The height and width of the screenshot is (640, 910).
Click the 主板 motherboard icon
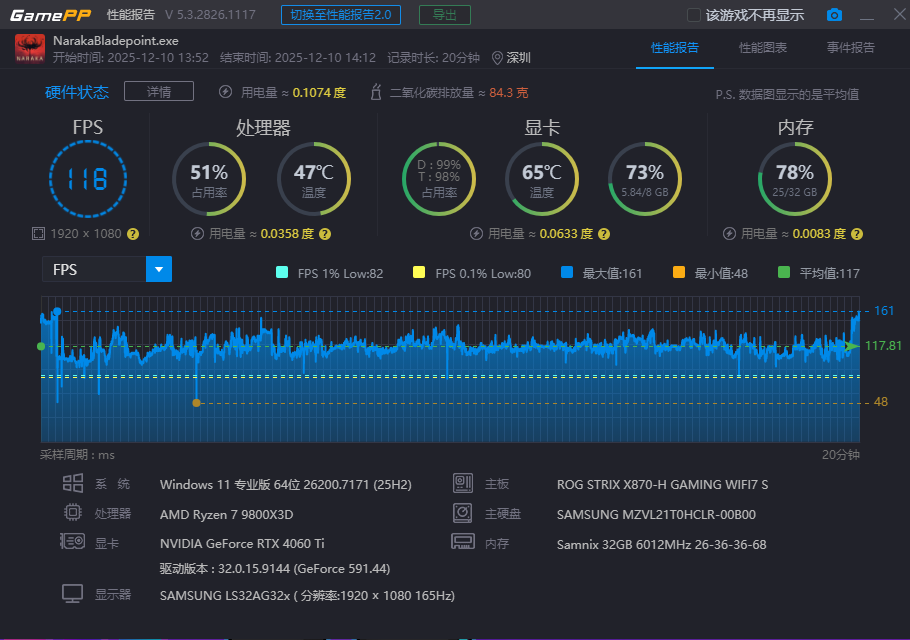click(x=463, y=483)
